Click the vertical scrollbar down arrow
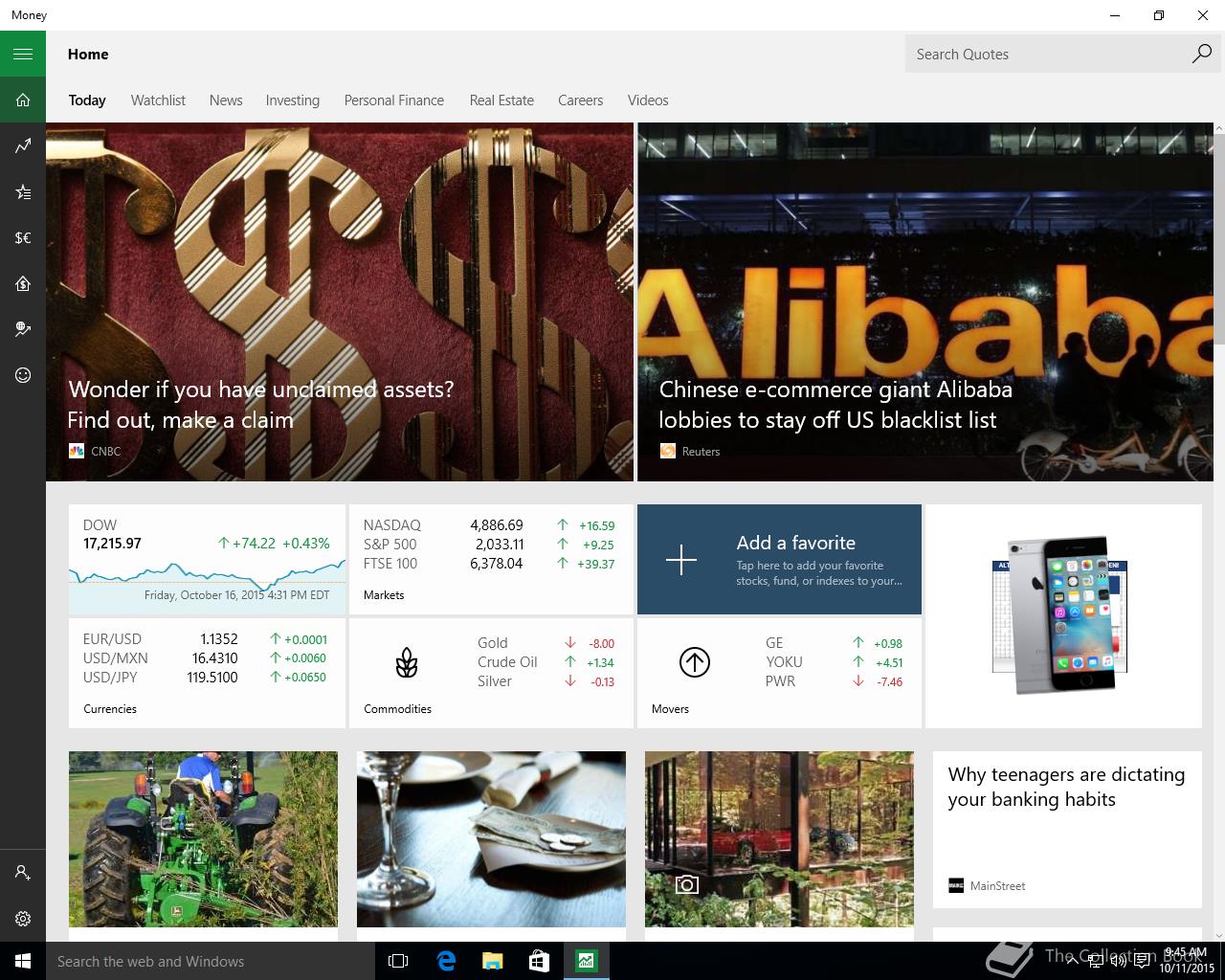 tap(1219, 935)
